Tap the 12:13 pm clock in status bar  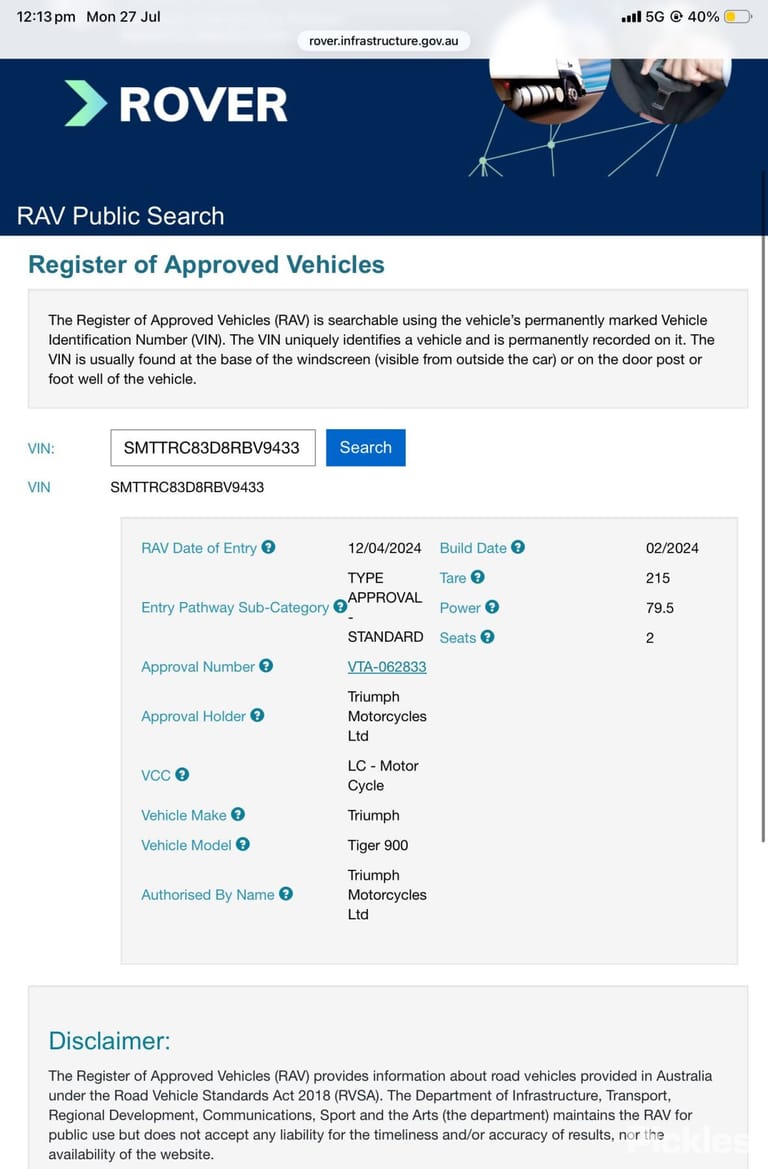click(x=46, y=16)
